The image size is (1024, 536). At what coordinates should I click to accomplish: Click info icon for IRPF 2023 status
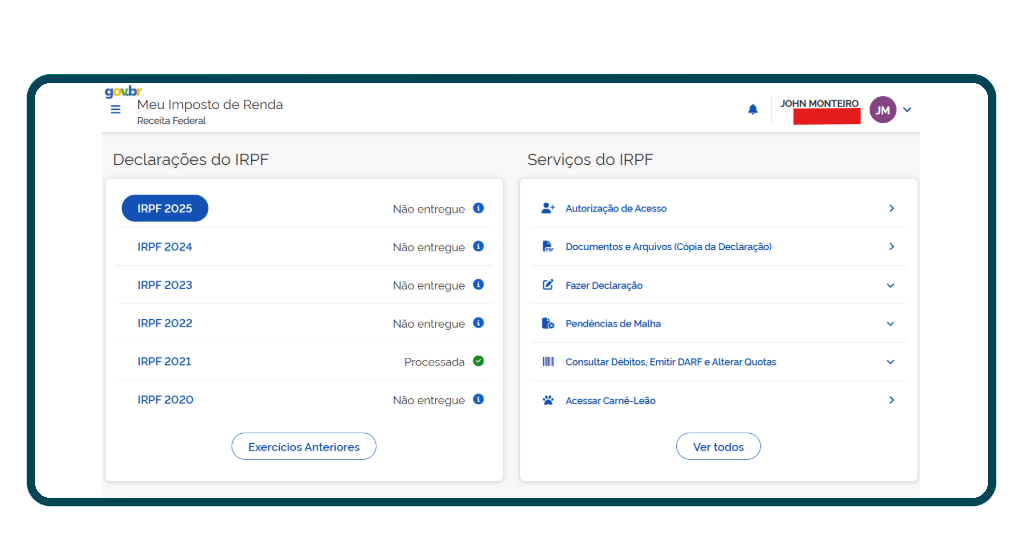click(478, 285)
